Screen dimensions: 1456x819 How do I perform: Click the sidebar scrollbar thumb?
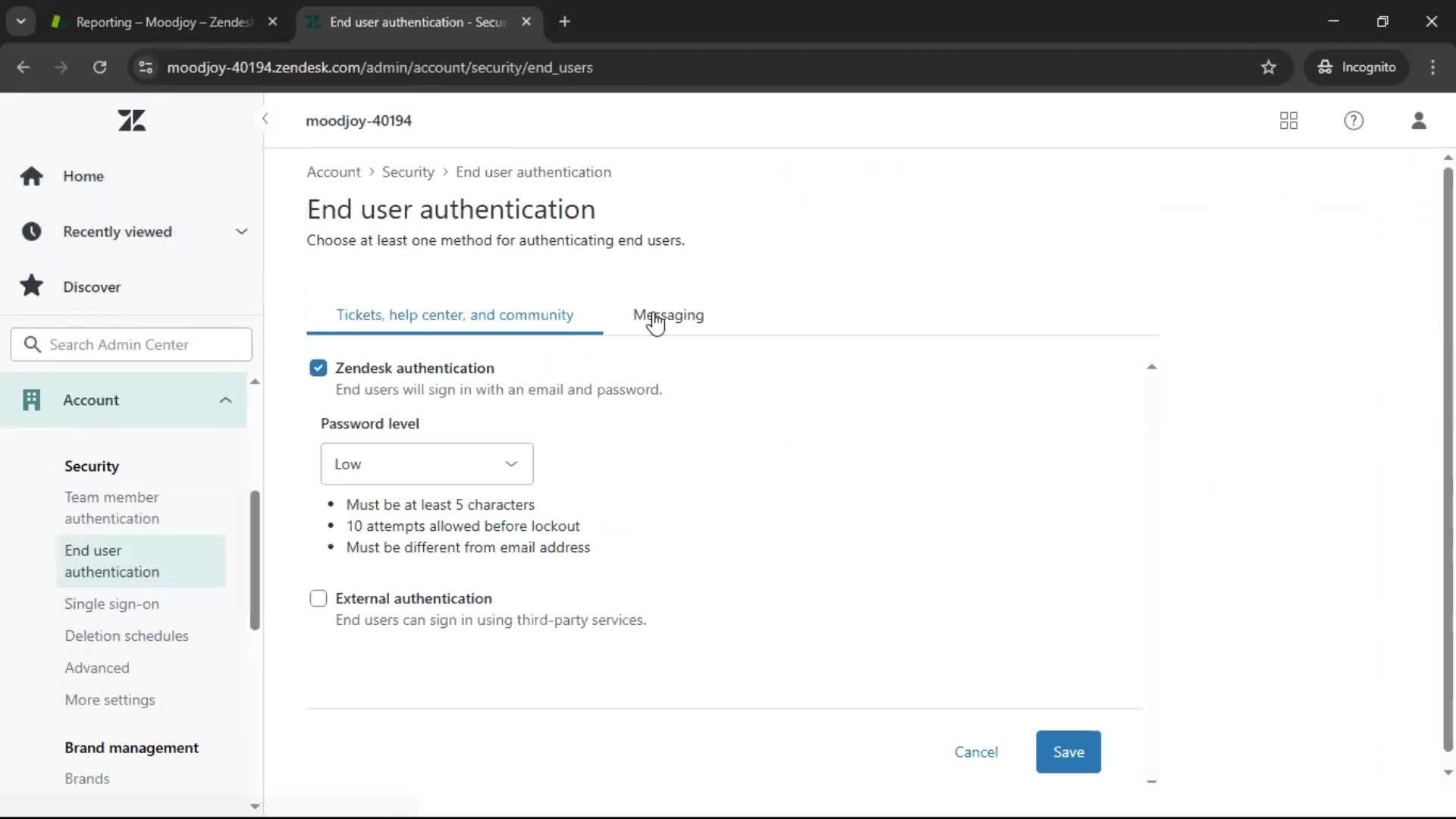pos(255,560)
